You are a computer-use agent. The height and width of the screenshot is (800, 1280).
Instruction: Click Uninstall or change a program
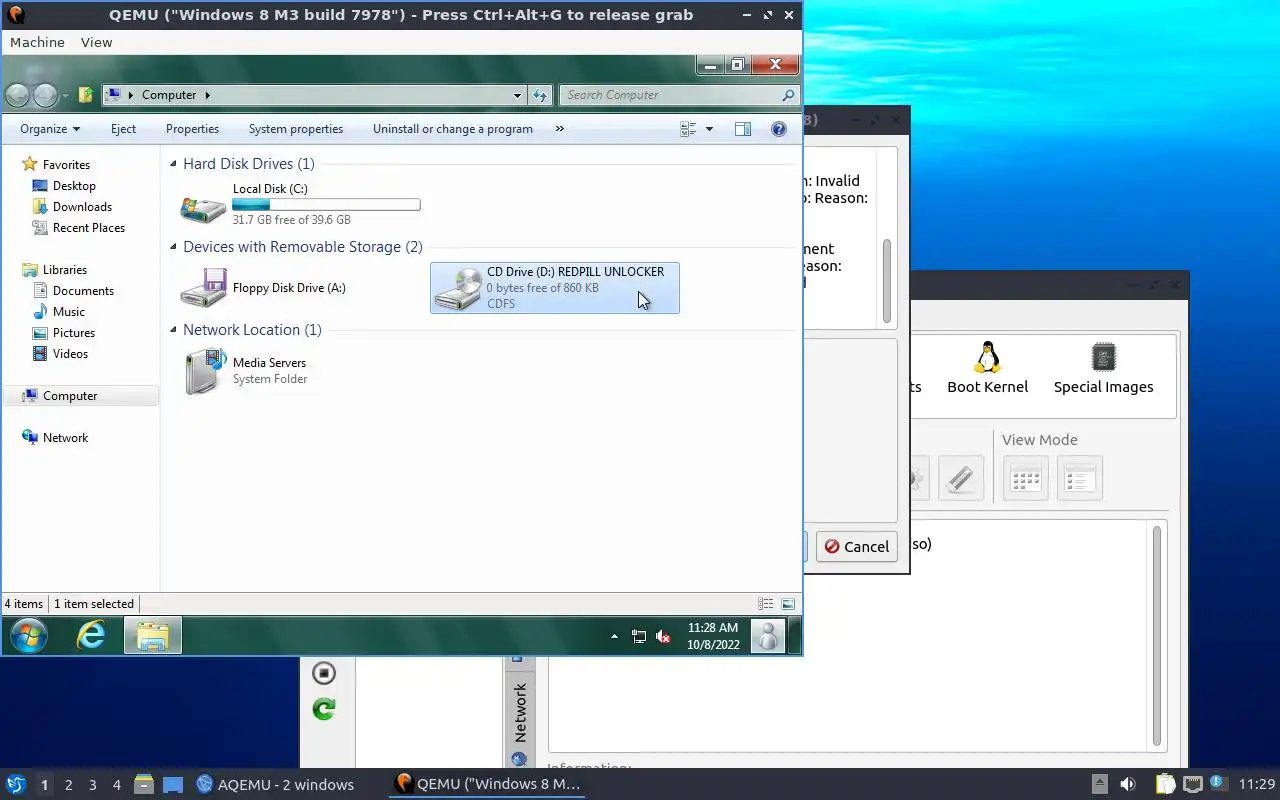453,129
